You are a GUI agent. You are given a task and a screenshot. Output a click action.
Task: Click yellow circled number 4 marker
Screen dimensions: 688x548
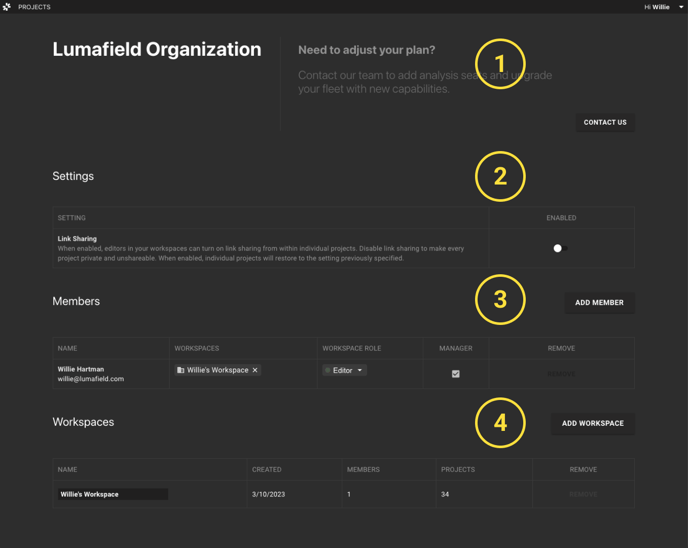(x=500, y=423)
